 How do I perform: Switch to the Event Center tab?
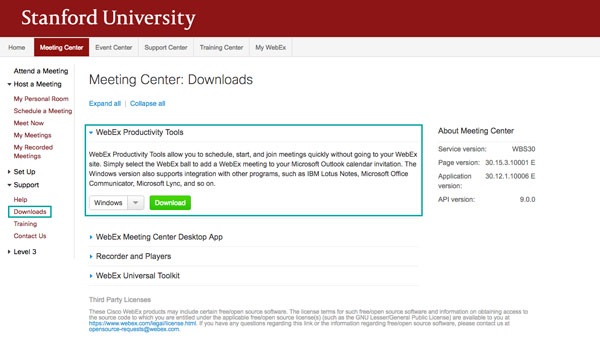114,47
